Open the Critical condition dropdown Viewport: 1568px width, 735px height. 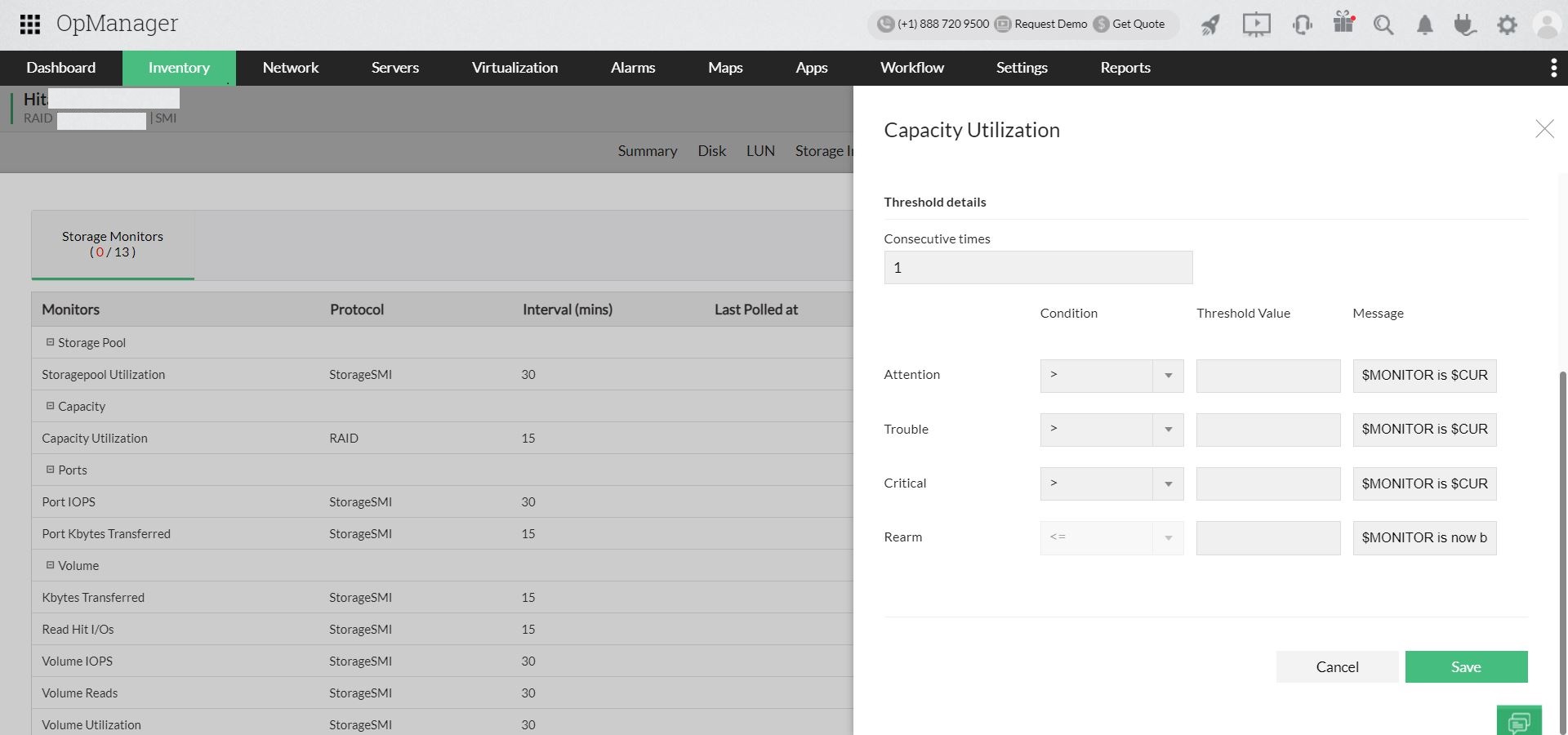click(x=1111, y=483)
